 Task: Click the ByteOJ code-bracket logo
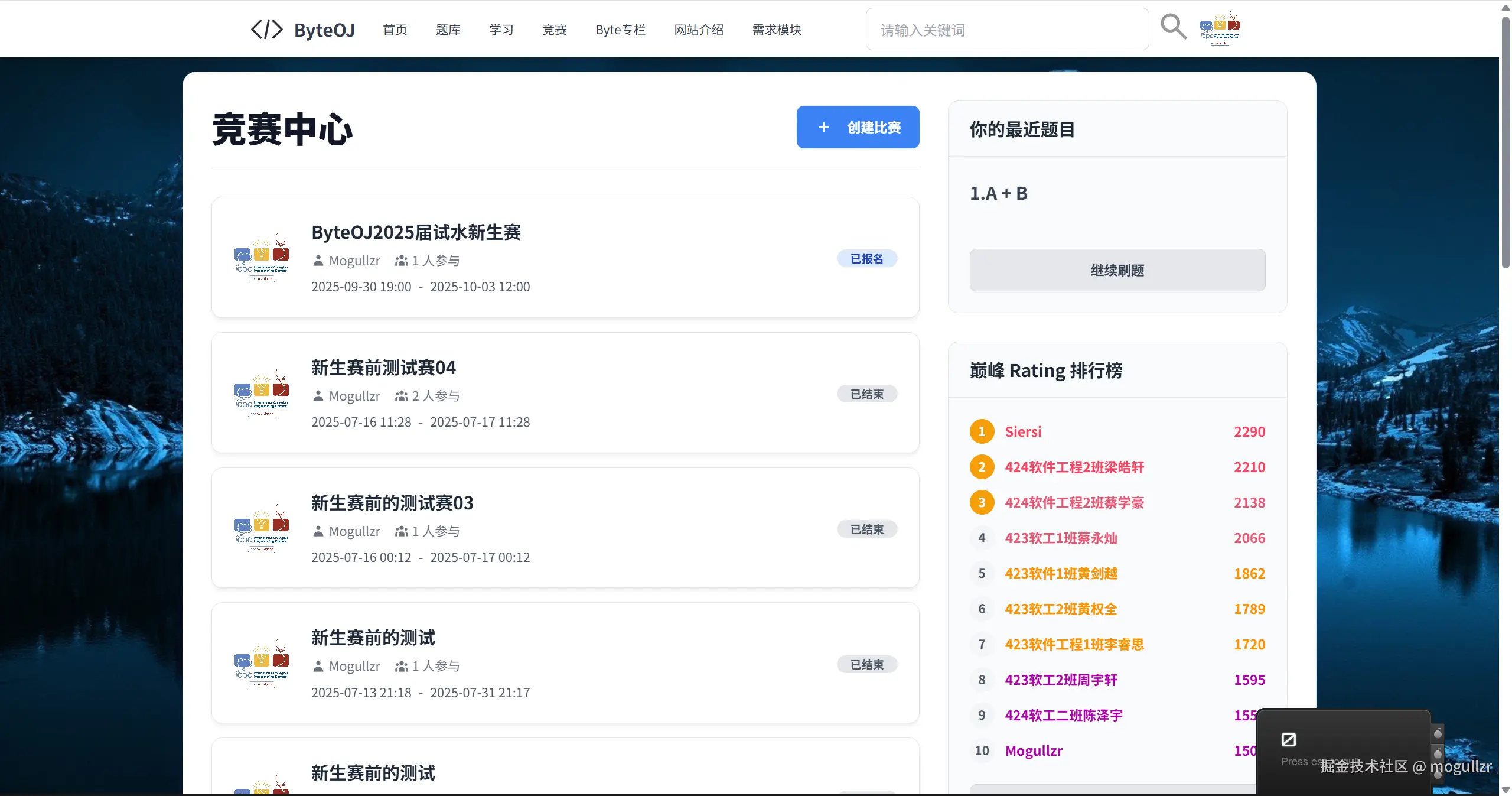click(267, 30)
